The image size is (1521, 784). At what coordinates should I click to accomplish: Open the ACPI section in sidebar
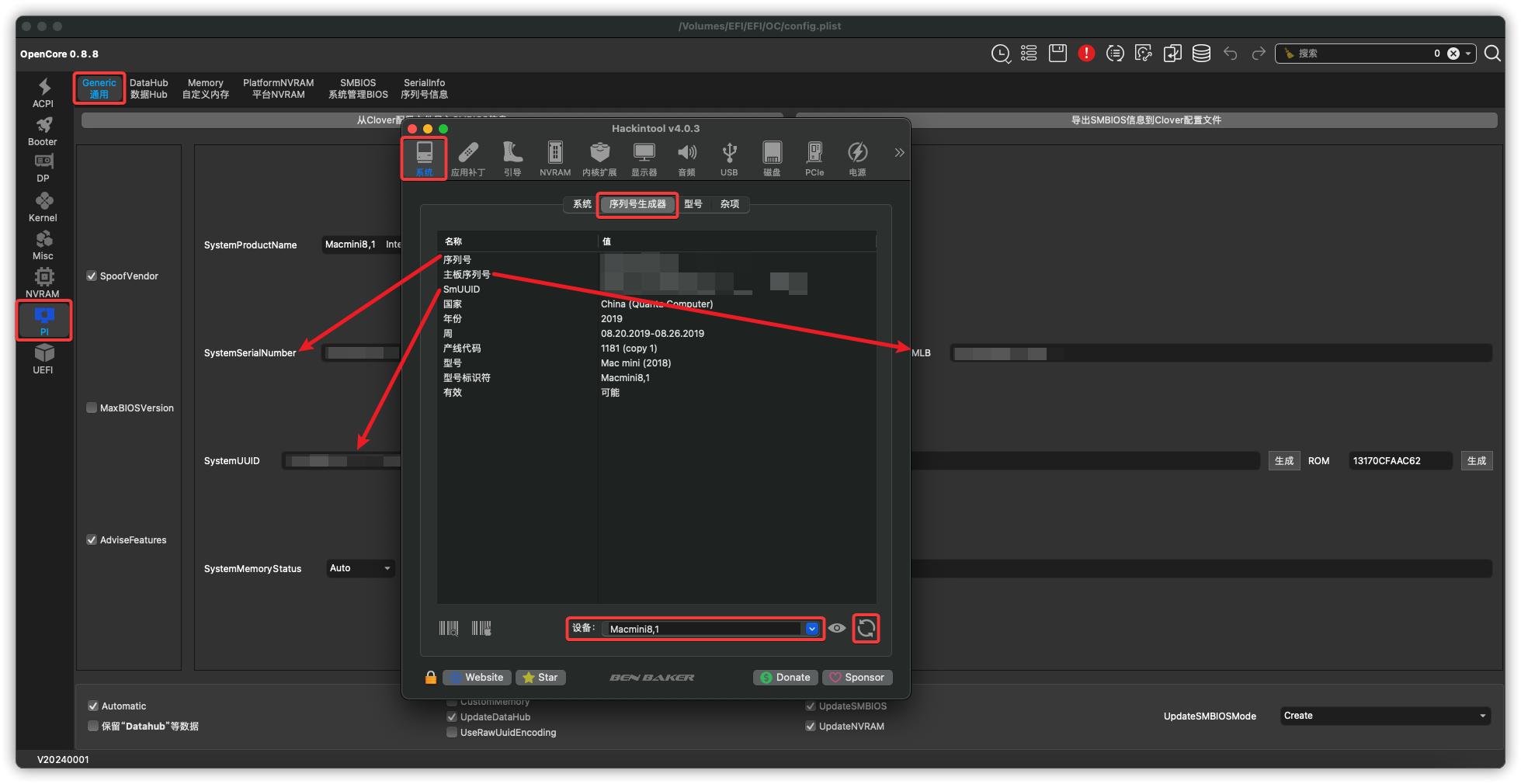[x=43, y=92]
